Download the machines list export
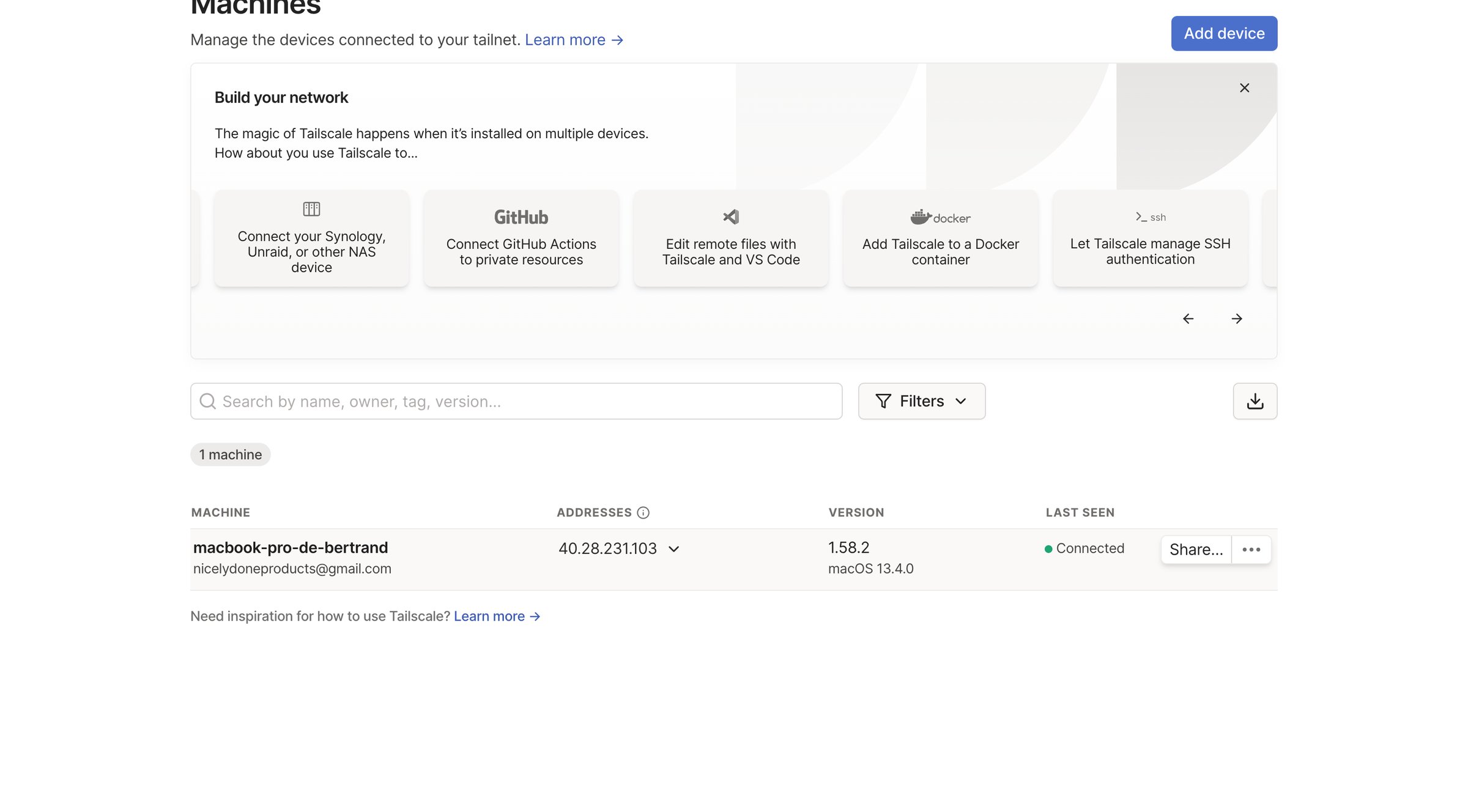The width and height of the screenshot is (1468, 812). [x=1255, y=401]
